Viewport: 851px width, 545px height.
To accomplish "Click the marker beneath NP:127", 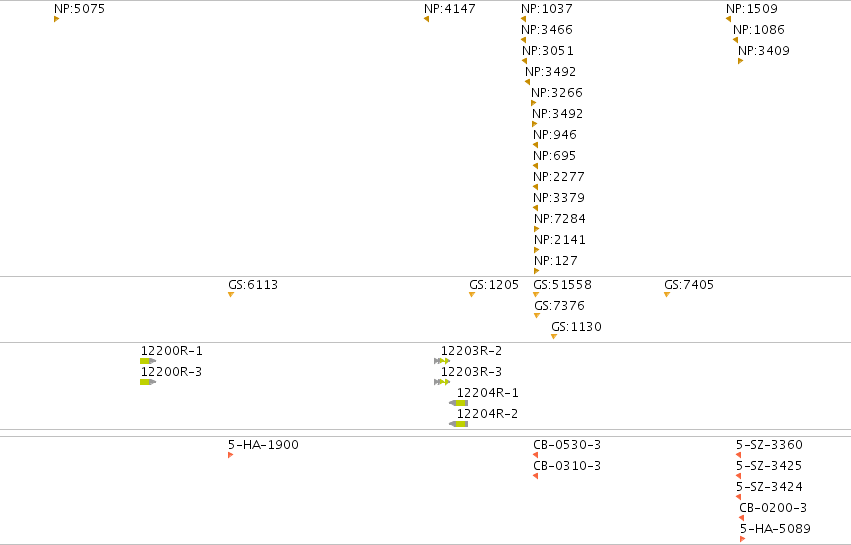I will pyautogui.click(x=537, y=271).
